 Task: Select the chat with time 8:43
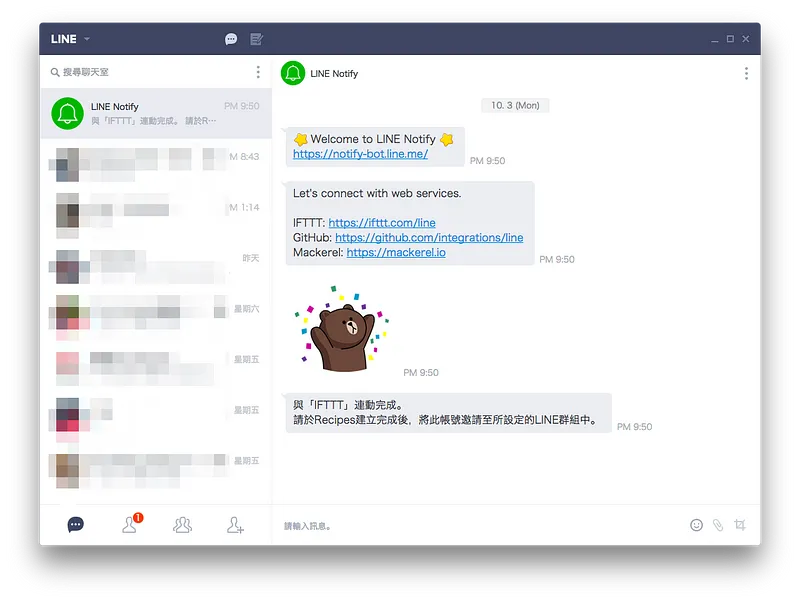(156, 164)
